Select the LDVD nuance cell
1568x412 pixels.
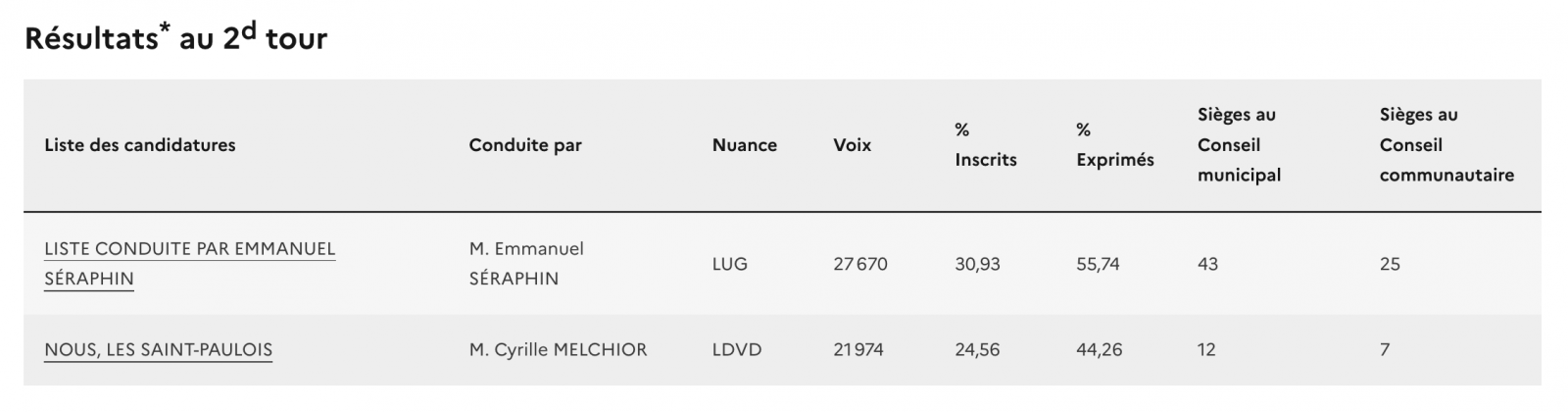[x=737, y=350]
